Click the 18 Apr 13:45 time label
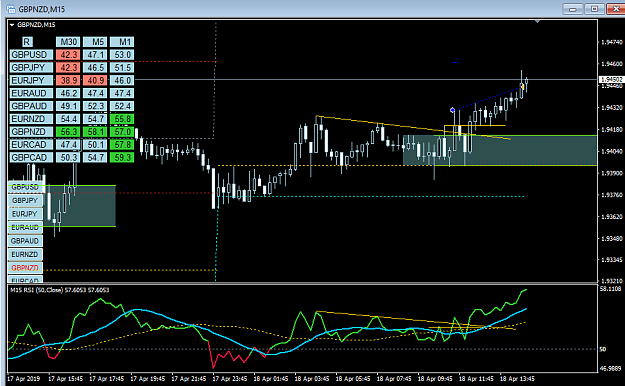The width and height of the screenshot is (625, 386). coord(517,378)
